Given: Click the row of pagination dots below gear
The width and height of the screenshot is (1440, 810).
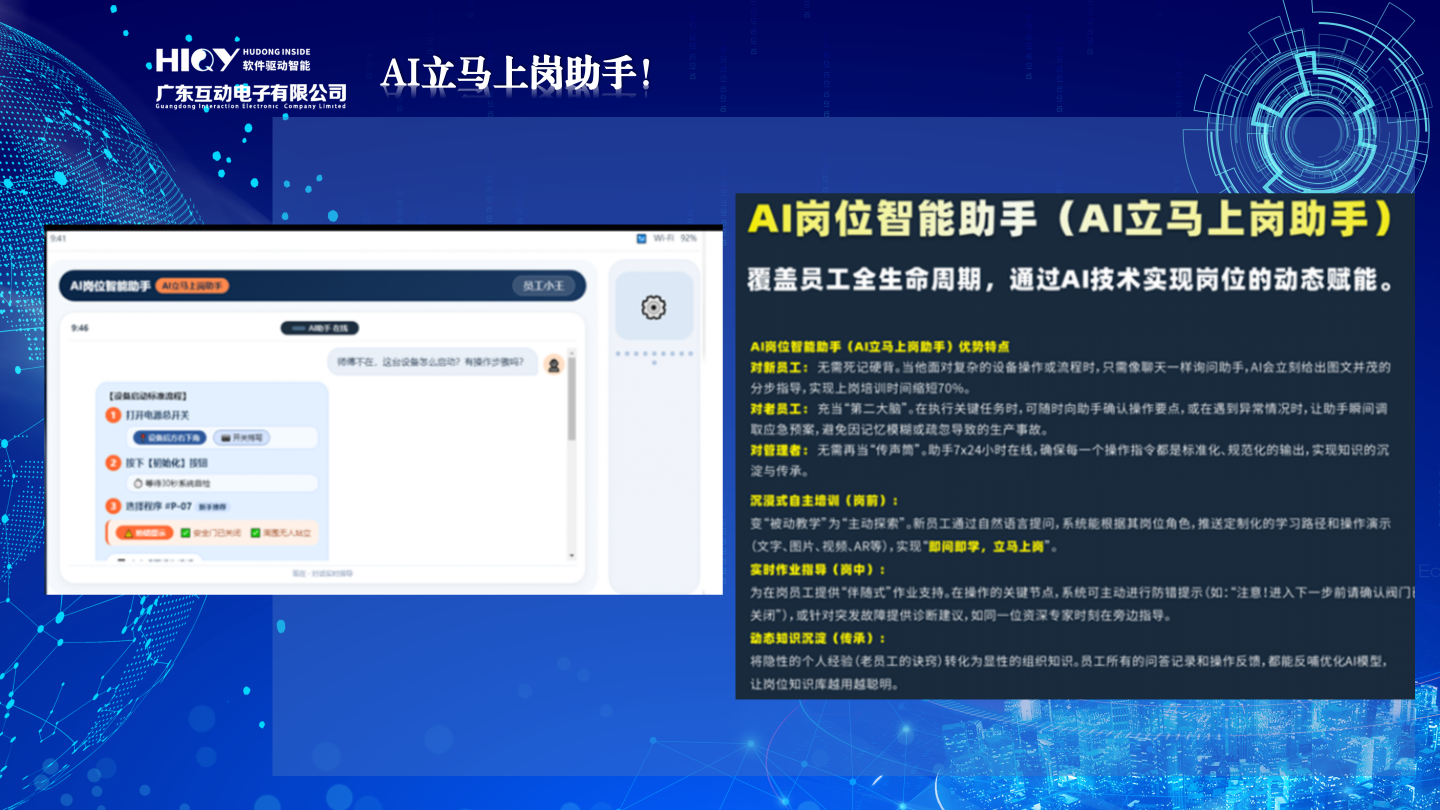Looking at the screenshot, I should point(653,353).
